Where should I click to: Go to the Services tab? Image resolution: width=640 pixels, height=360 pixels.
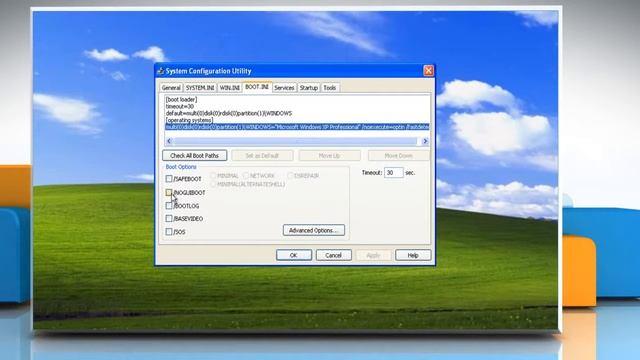[284, 88]
